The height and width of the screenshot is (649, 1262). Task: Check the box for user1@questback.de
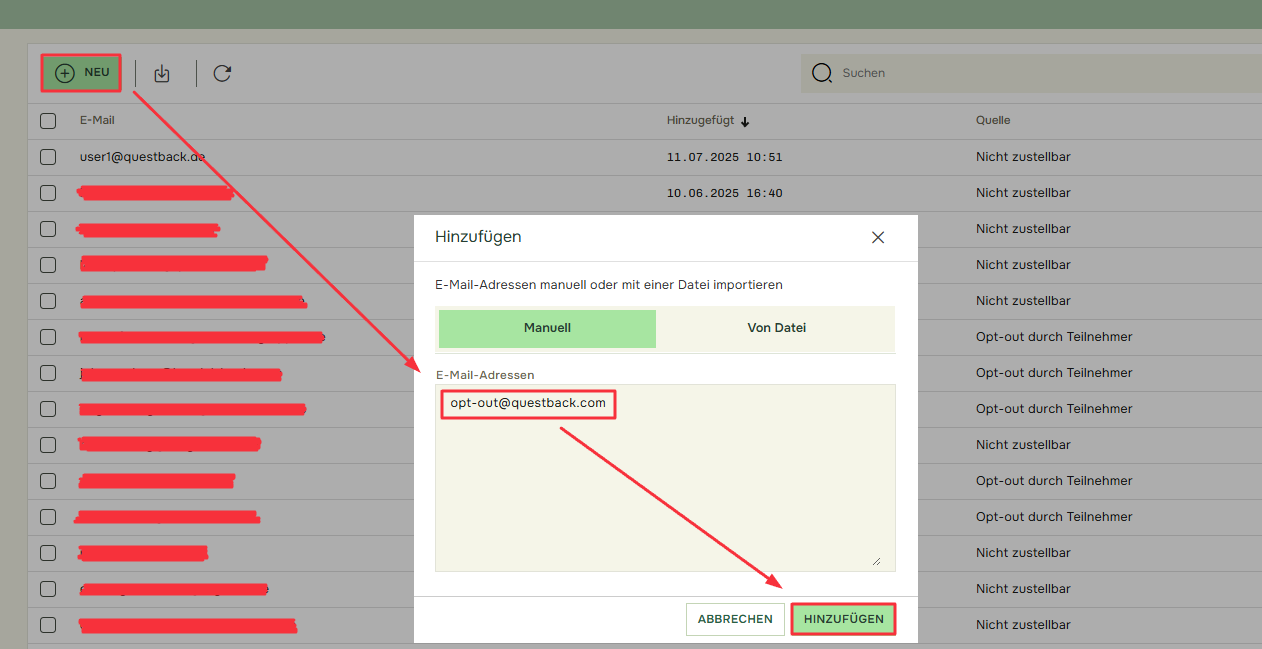pos(48,157)
